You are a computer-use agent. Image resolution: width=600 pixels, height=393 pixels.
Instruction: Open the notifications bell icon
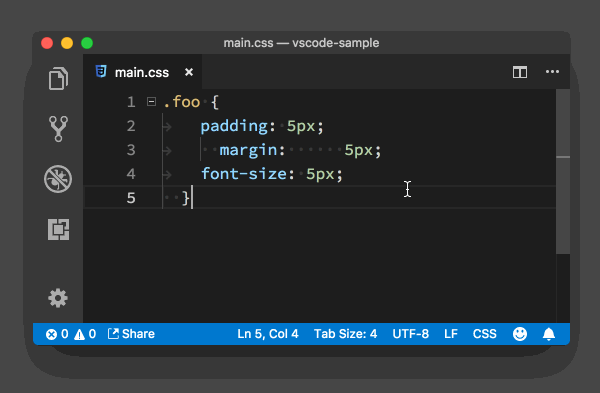(x=549, y=334)
